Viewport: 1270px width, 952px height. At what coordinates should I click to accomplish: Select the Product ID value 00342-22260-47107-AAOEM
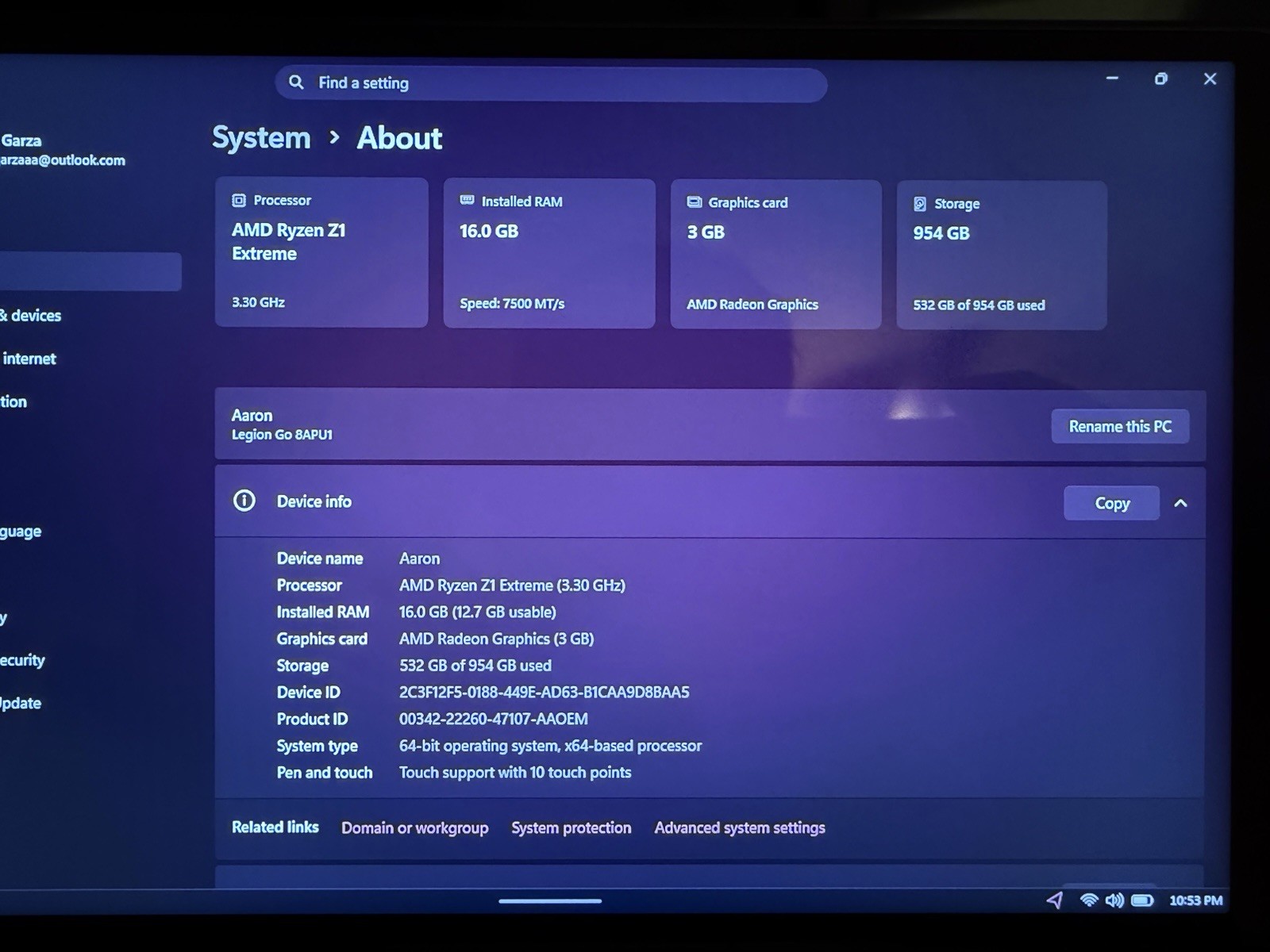point(493,719)
